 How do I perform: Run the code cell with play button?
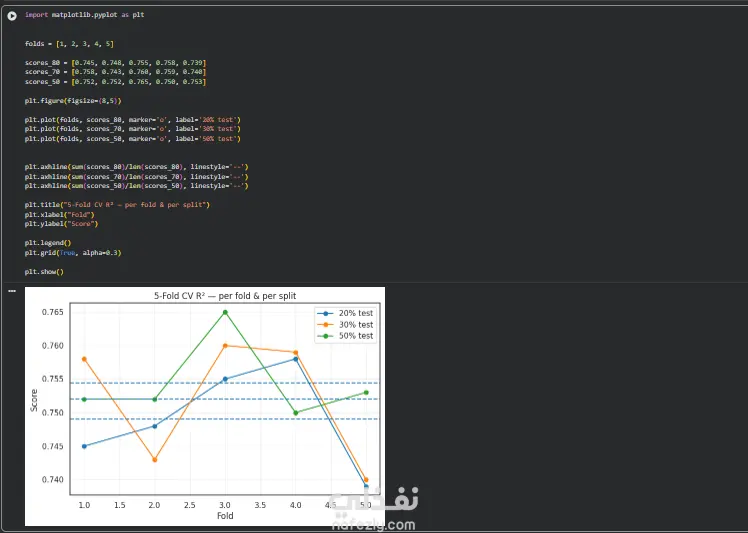pos(12,16)
